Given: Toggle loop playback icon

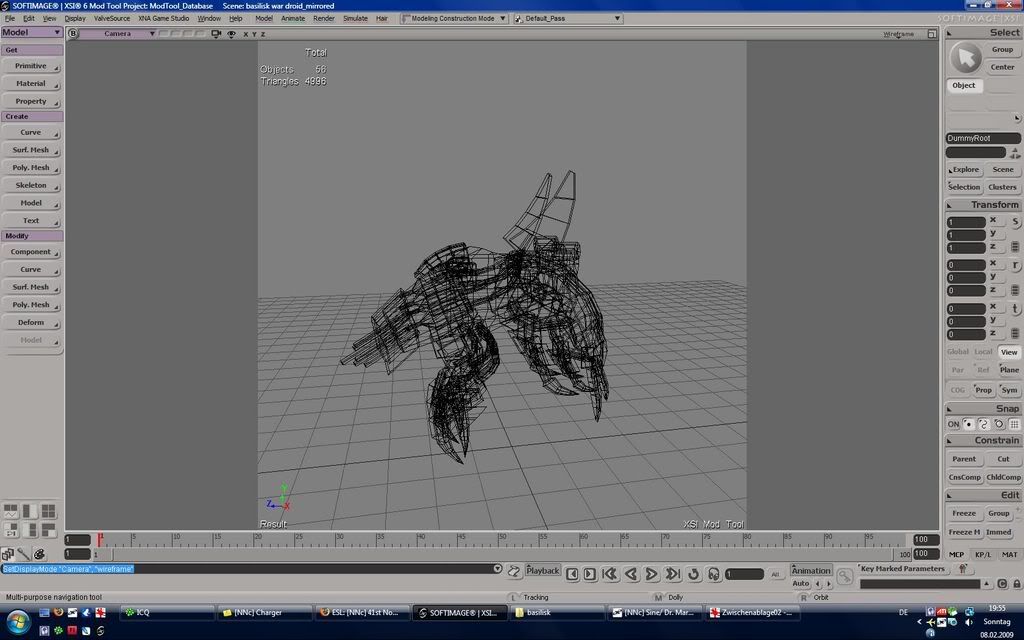Looking at the screenshot, I should click(694, 574).
